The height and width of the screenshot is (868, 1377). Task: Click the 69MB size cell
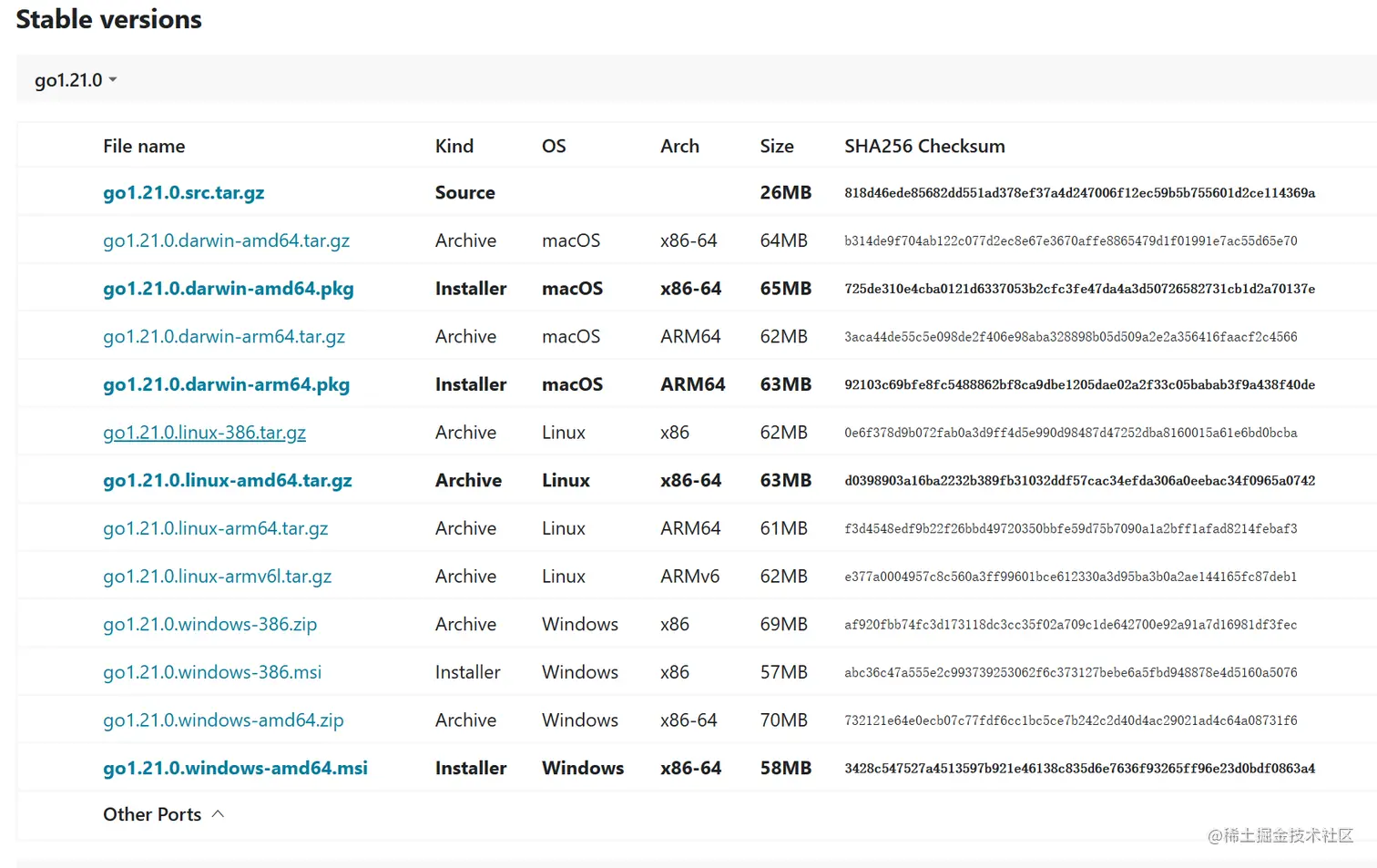click(x=784, y=624)
